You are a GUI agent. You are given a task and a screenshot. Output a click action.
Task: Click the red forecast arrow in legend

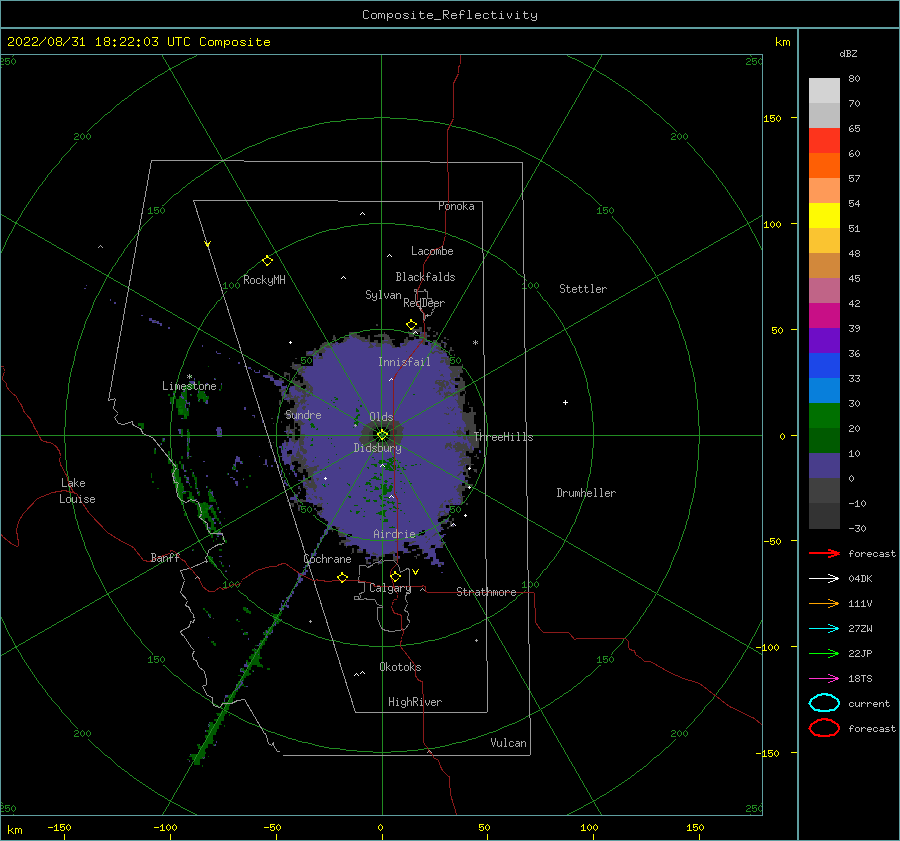tap(824, 553)
